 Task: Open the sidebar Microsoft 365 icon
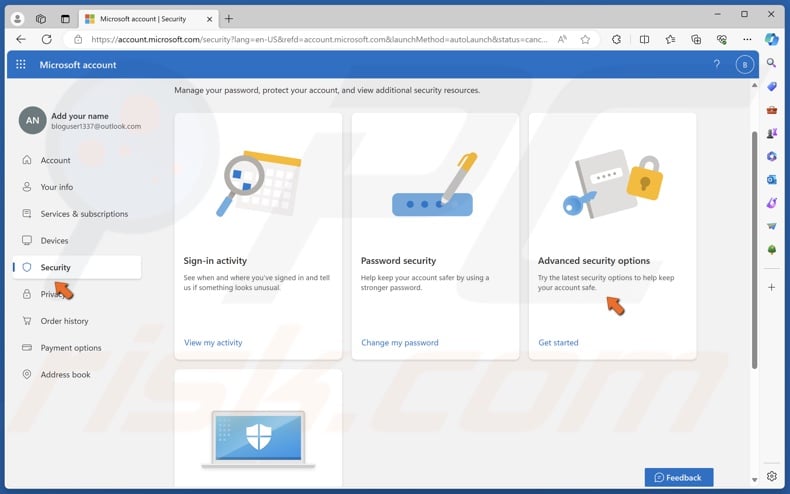[771, 156]
